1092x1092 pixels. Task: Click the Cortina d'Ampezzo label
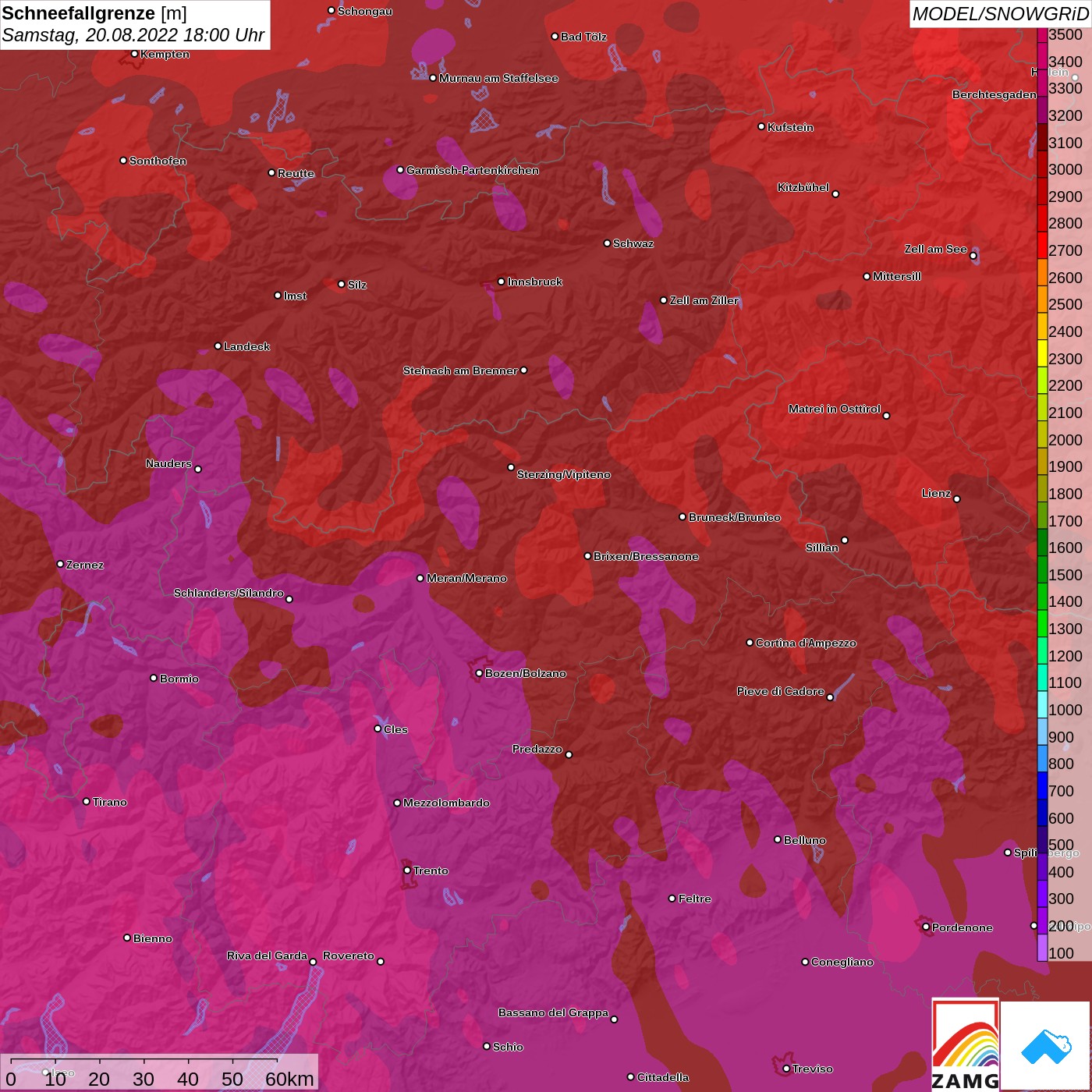pyautogui.click(x=806, y=643)
